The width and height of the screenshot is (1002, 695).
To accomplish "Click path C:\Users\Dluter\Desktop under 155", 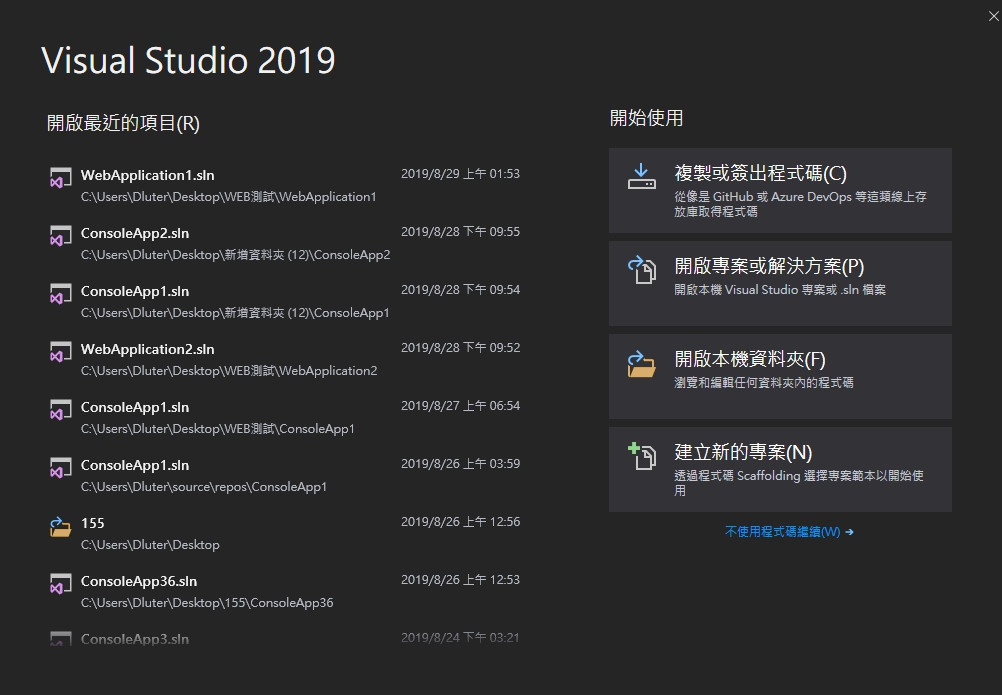I will pyautogui.click(x=150, y=545).
